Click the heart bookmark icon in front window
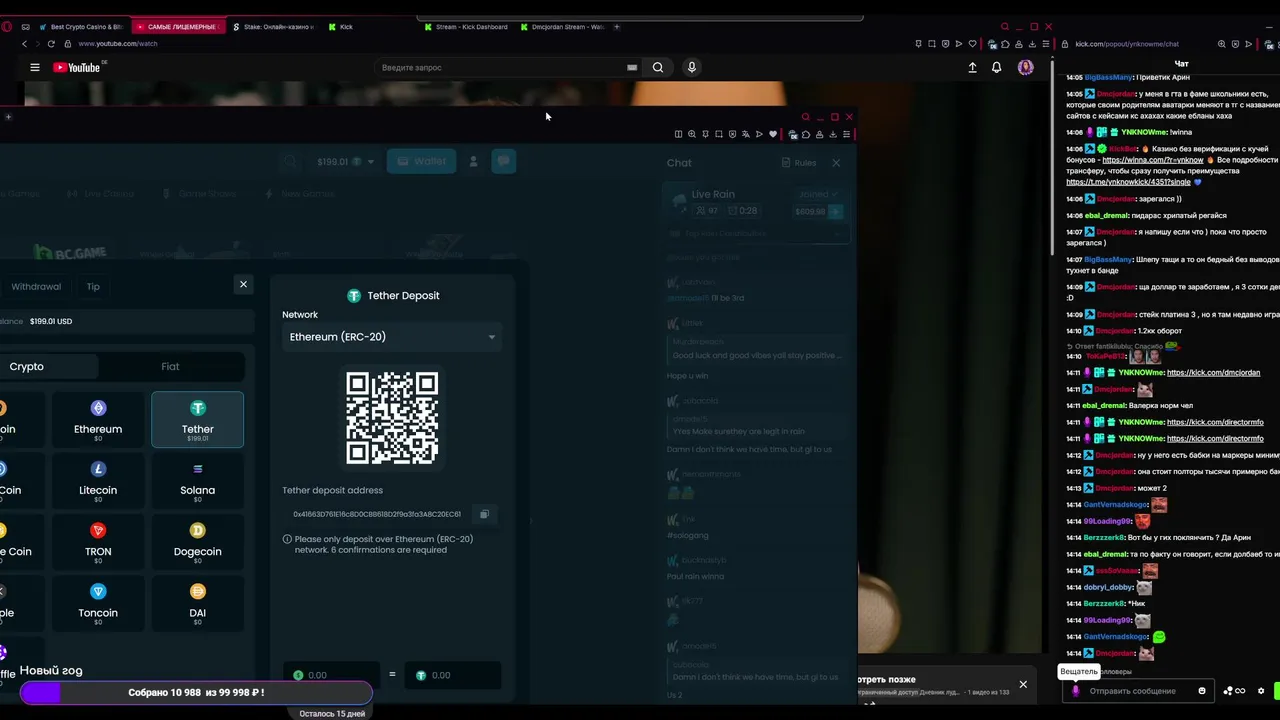This screenshot has width=1280, height=720. (772, 134)
